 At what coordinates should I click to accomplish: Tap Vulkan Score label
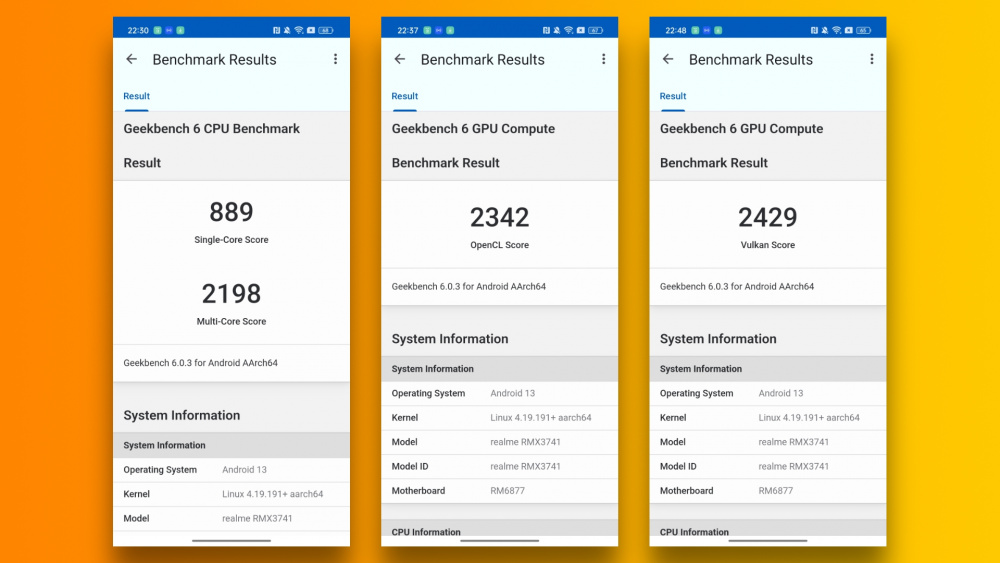click(x=768, y=245)
